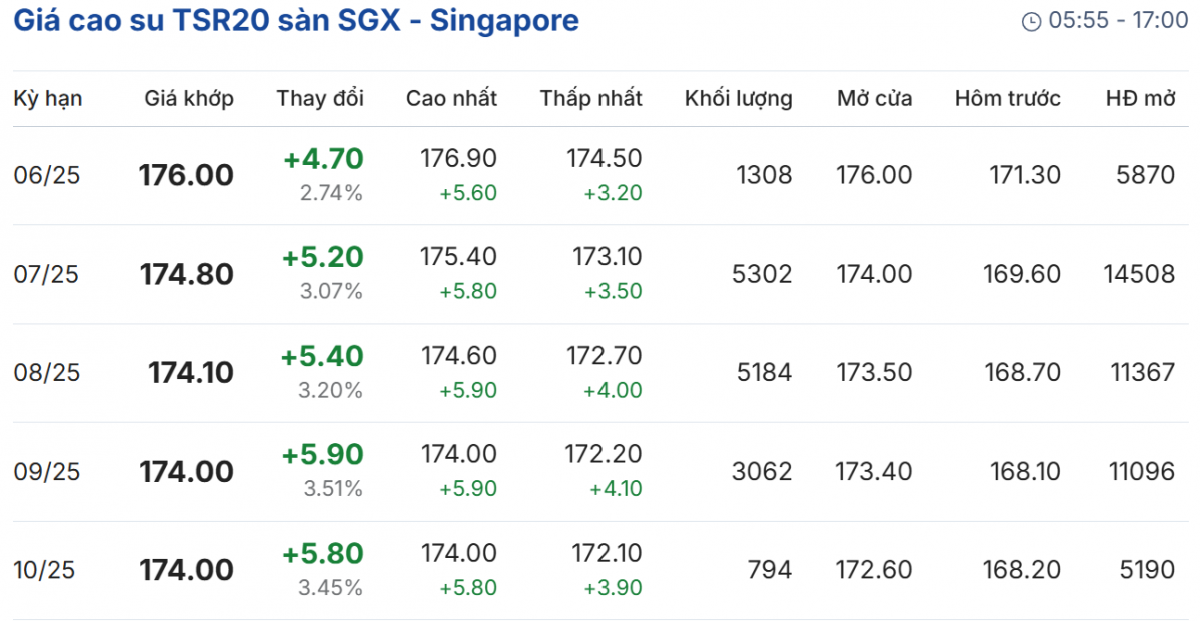This screenshot has width=1200, height=621.
Task: Click the 176.00 matched price
Action: pos(186,176)
